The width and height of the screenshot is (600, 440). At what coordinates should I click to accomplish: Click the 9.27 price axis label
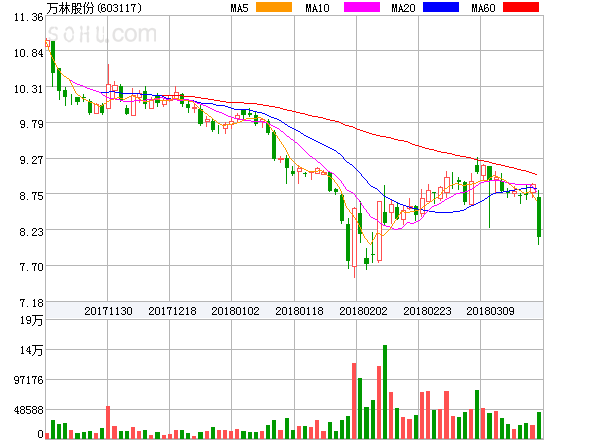(31, 160)
